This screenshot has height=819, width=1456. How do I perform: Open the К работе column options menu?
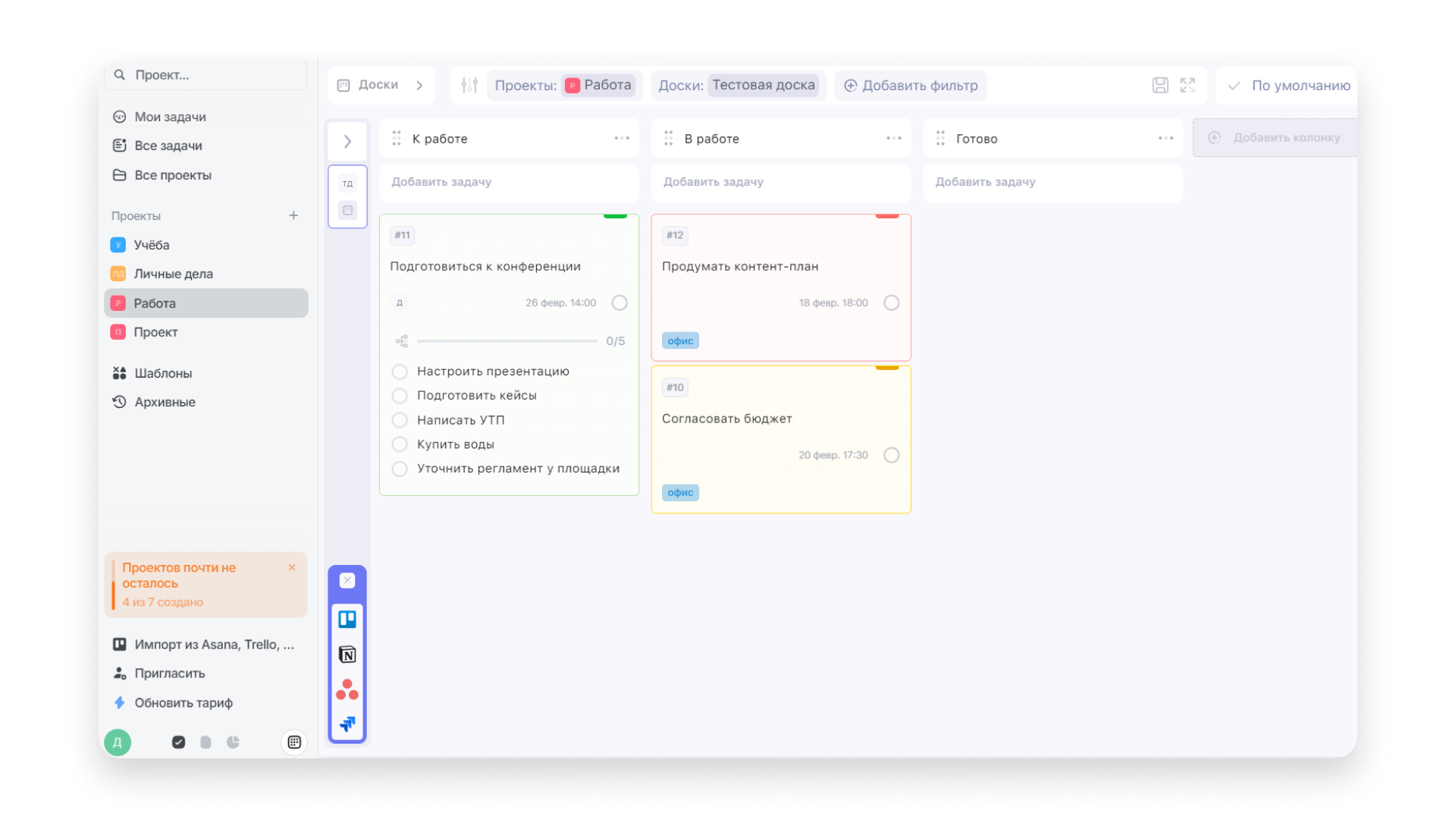(622, 138)
